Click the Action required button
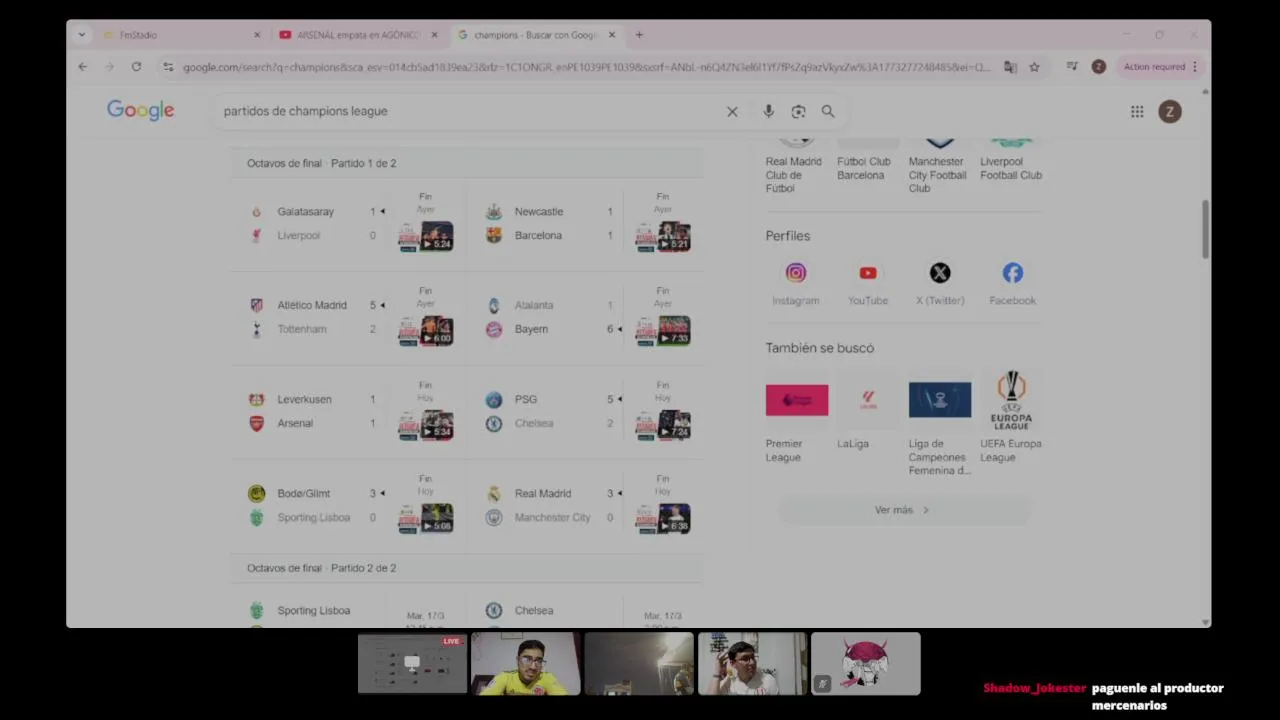The height and width of the screenshot is (720, 1280). pyautogui.click(x=1160, y=67)
